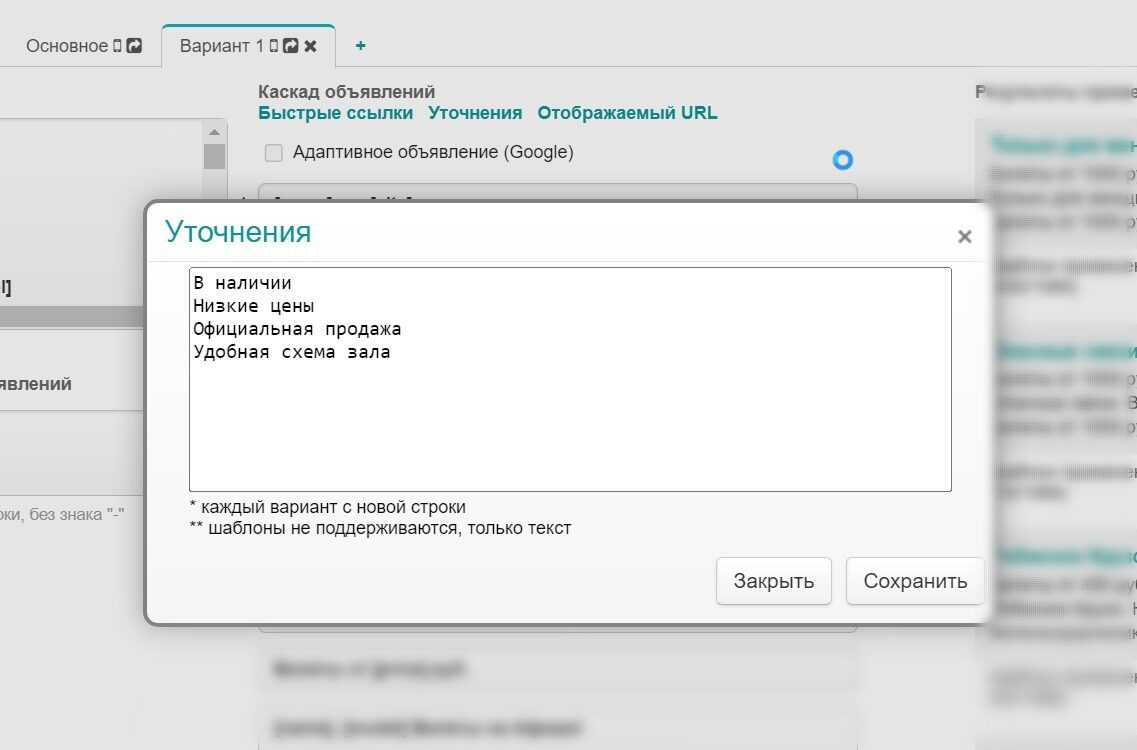Click the share arrow icon on Основное tab

[x=134, y=46]
